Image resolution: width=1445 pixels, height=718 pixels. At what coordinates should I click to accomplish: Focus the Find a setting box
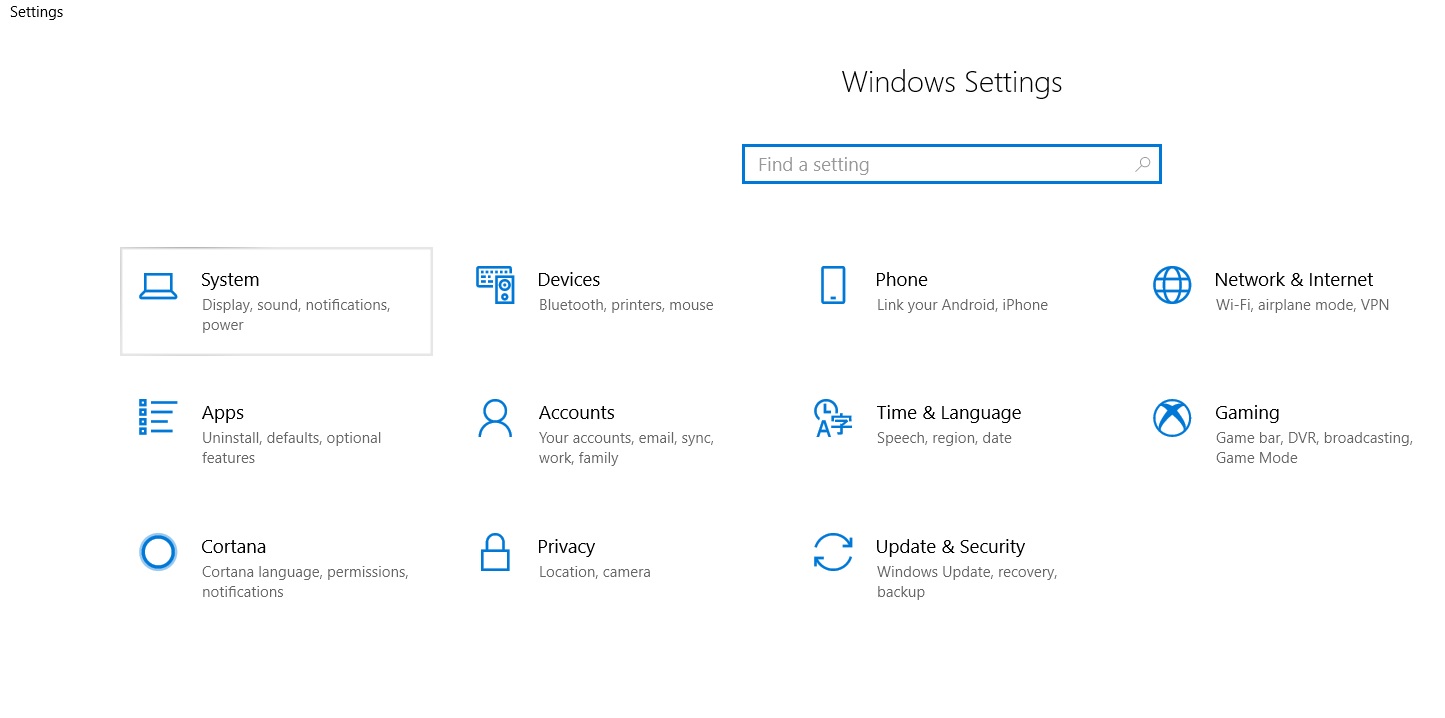[951, 165]
